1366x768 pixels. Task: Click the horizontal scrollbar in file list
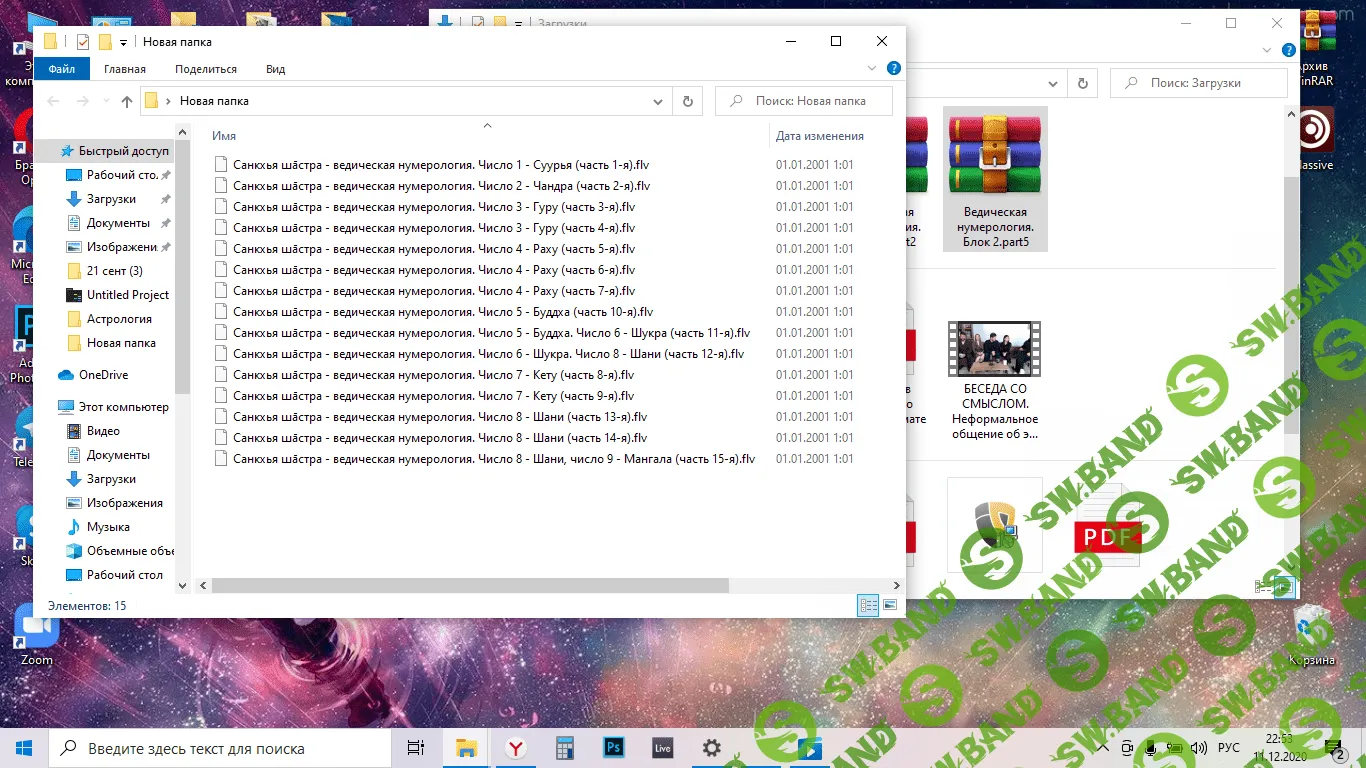click(x=470, y=586)
